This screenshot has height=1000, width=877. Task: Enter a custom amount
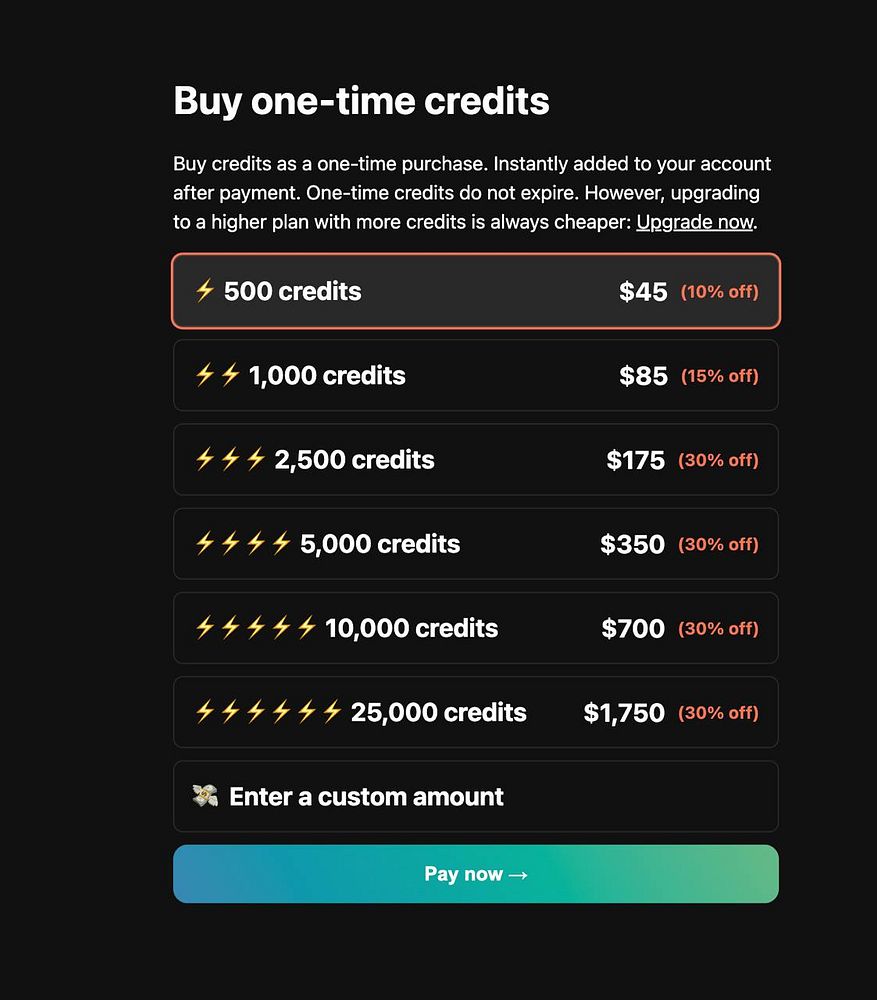tap(475, 796)
